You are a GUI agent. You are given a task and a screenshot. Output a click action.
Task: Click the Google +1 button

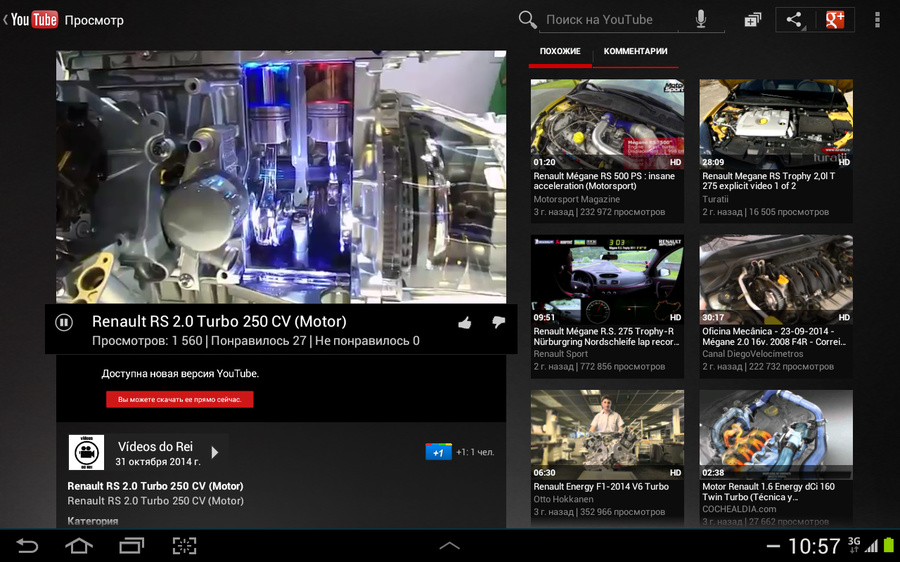[x=438, y=452]
